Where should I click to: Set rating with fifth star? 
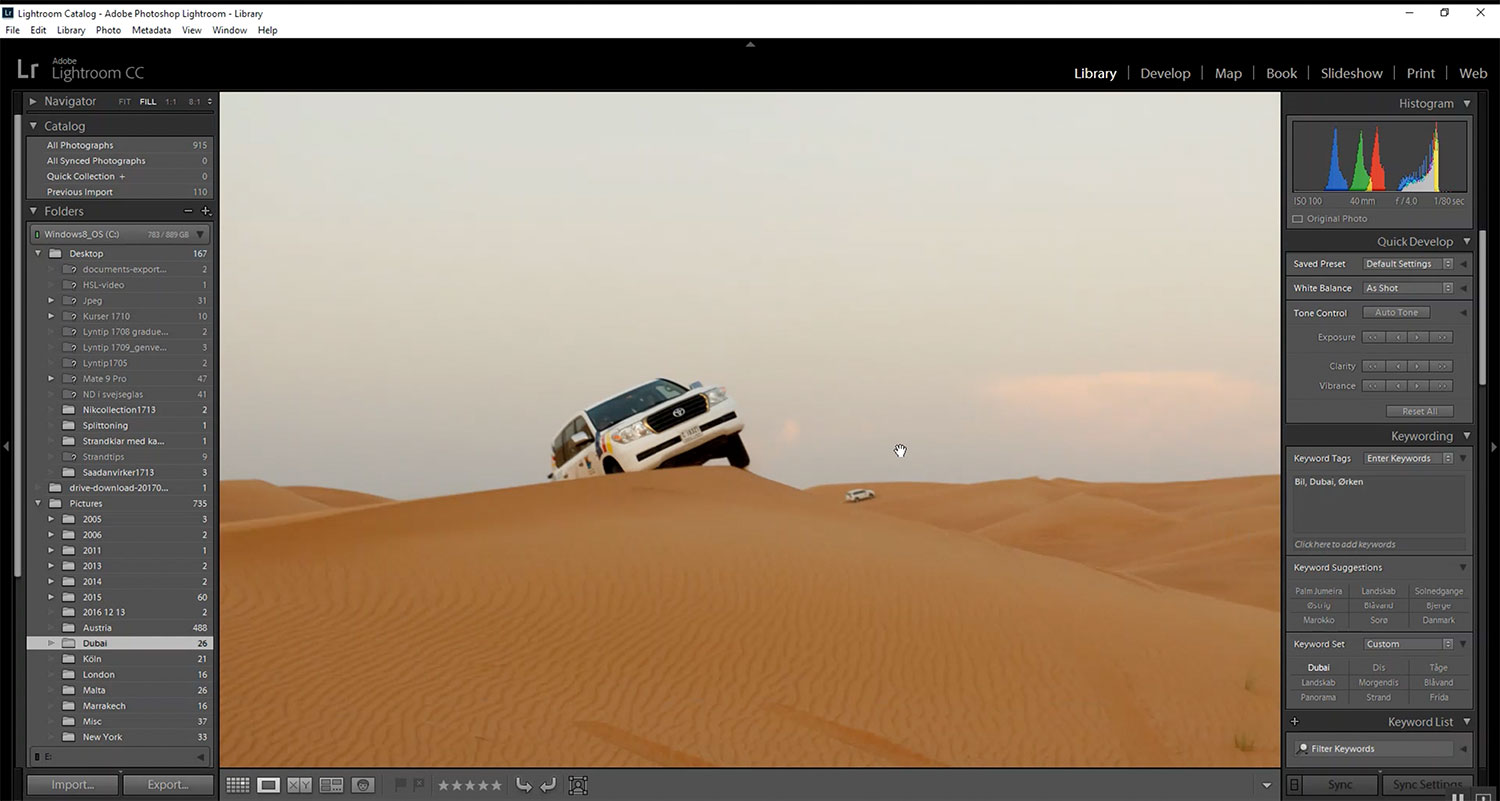coord(496,785)
